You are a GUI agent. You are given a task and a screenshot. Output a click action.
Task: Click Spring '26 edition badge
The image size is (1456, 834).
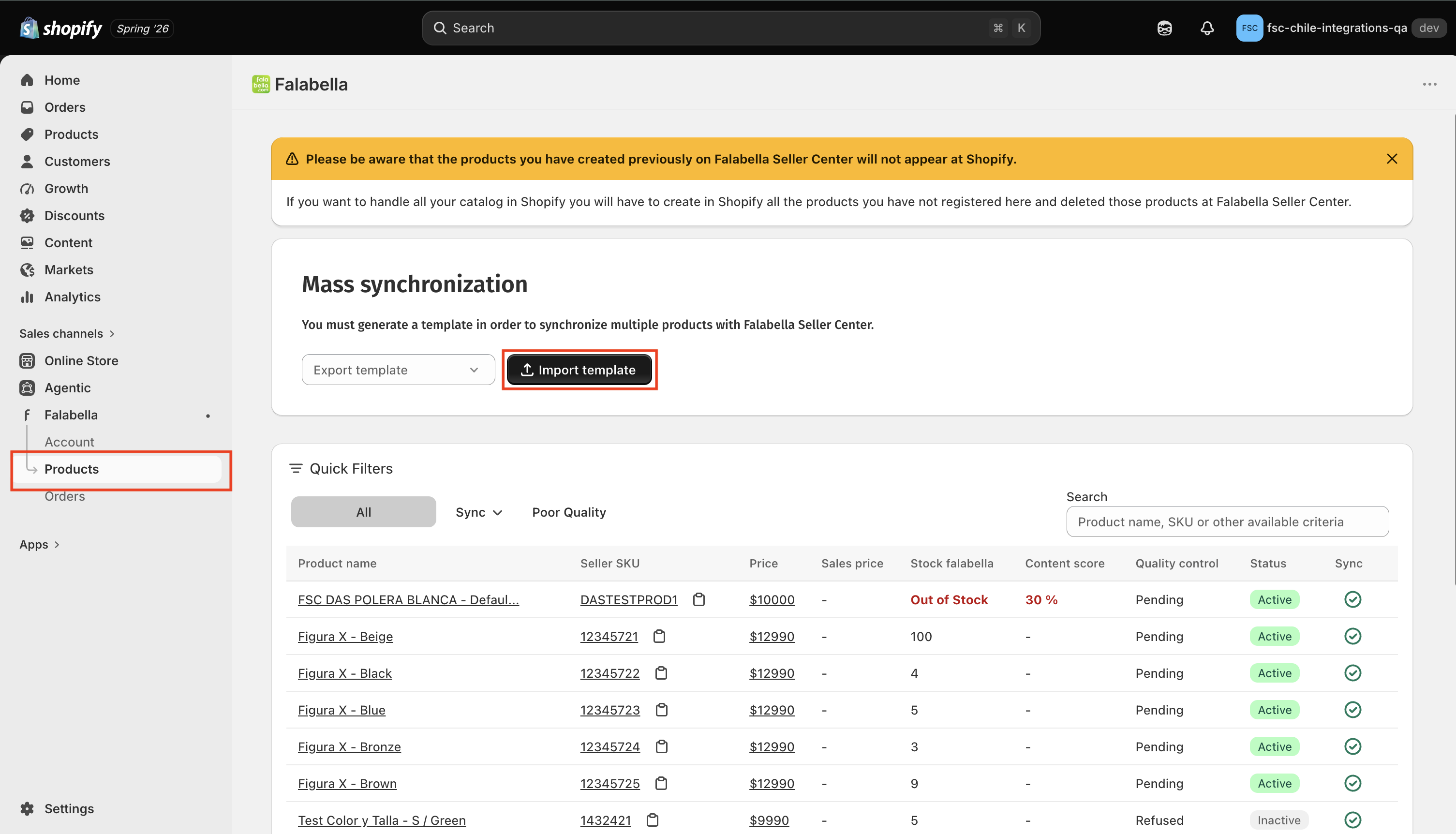pyautogui.click(x=142, y=28)
